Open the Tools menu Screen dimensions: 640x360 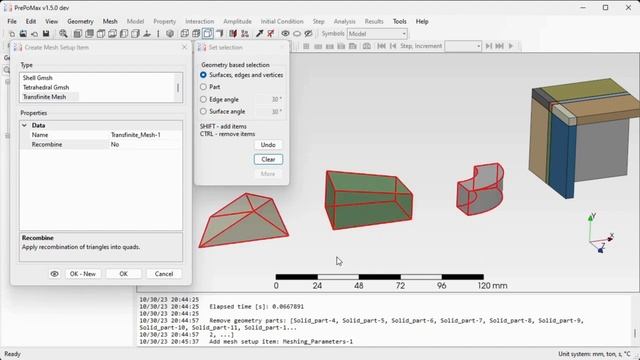[400, 21]
